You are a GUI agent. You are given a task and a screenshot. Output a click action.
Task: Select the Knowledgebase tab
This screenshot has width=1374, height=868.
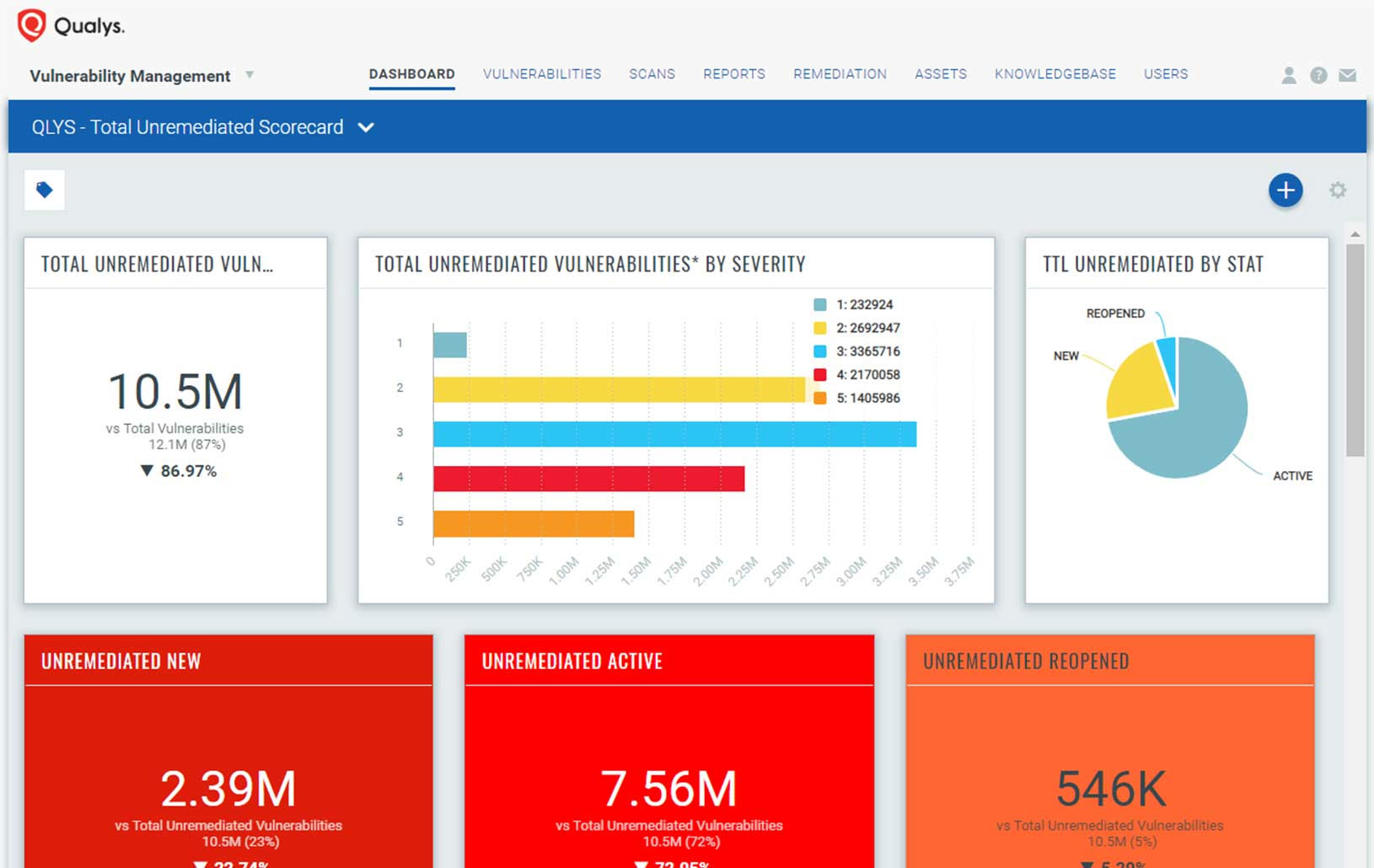1055,74
